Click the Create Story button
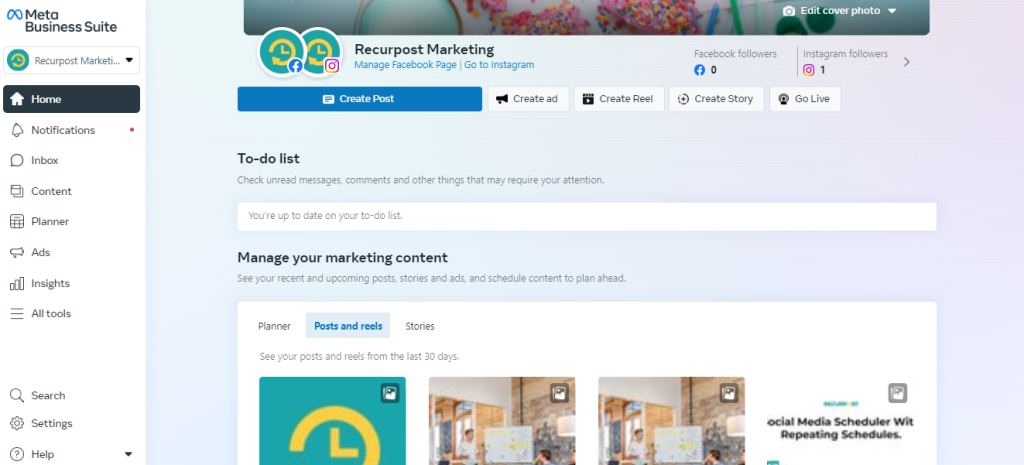Viewport: 1024px width, 465px height. pyautogui.click(x=716, y=99)
